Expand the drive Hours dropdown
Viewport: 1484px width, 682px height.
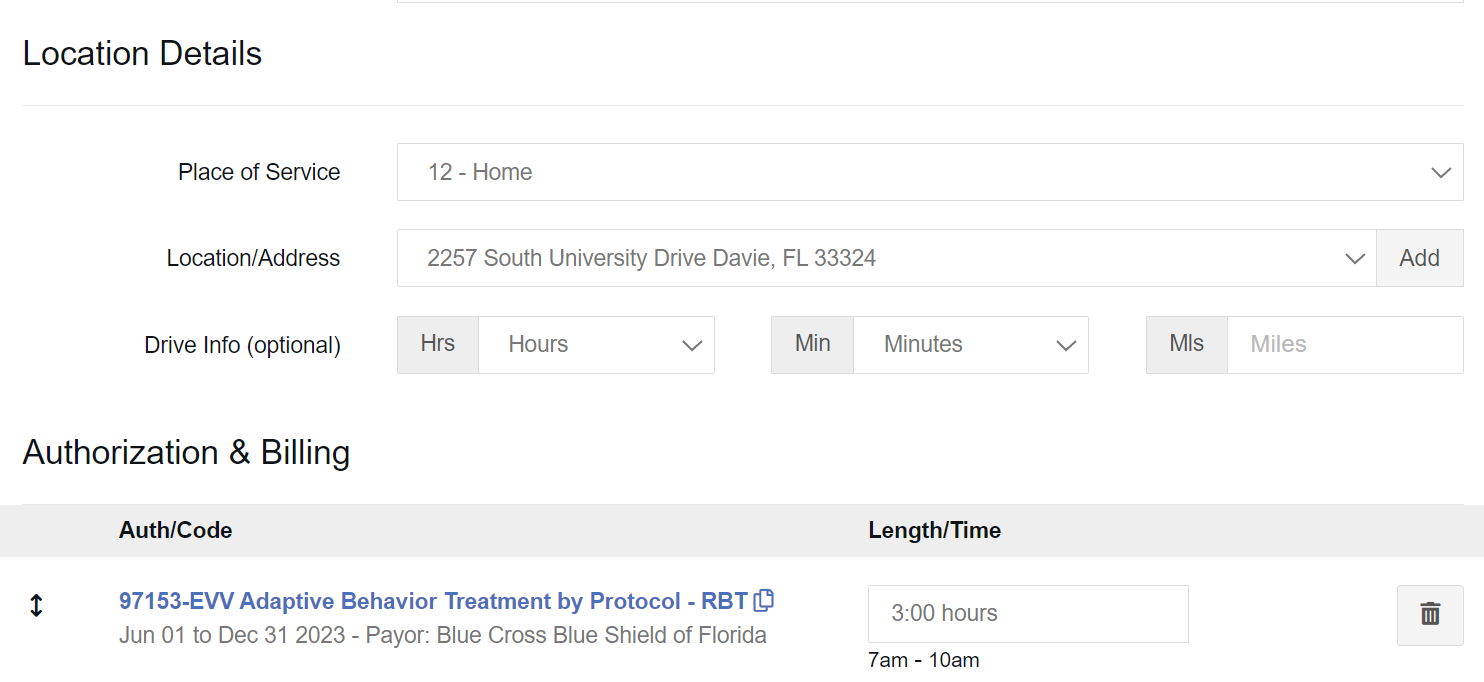point(595,345)
